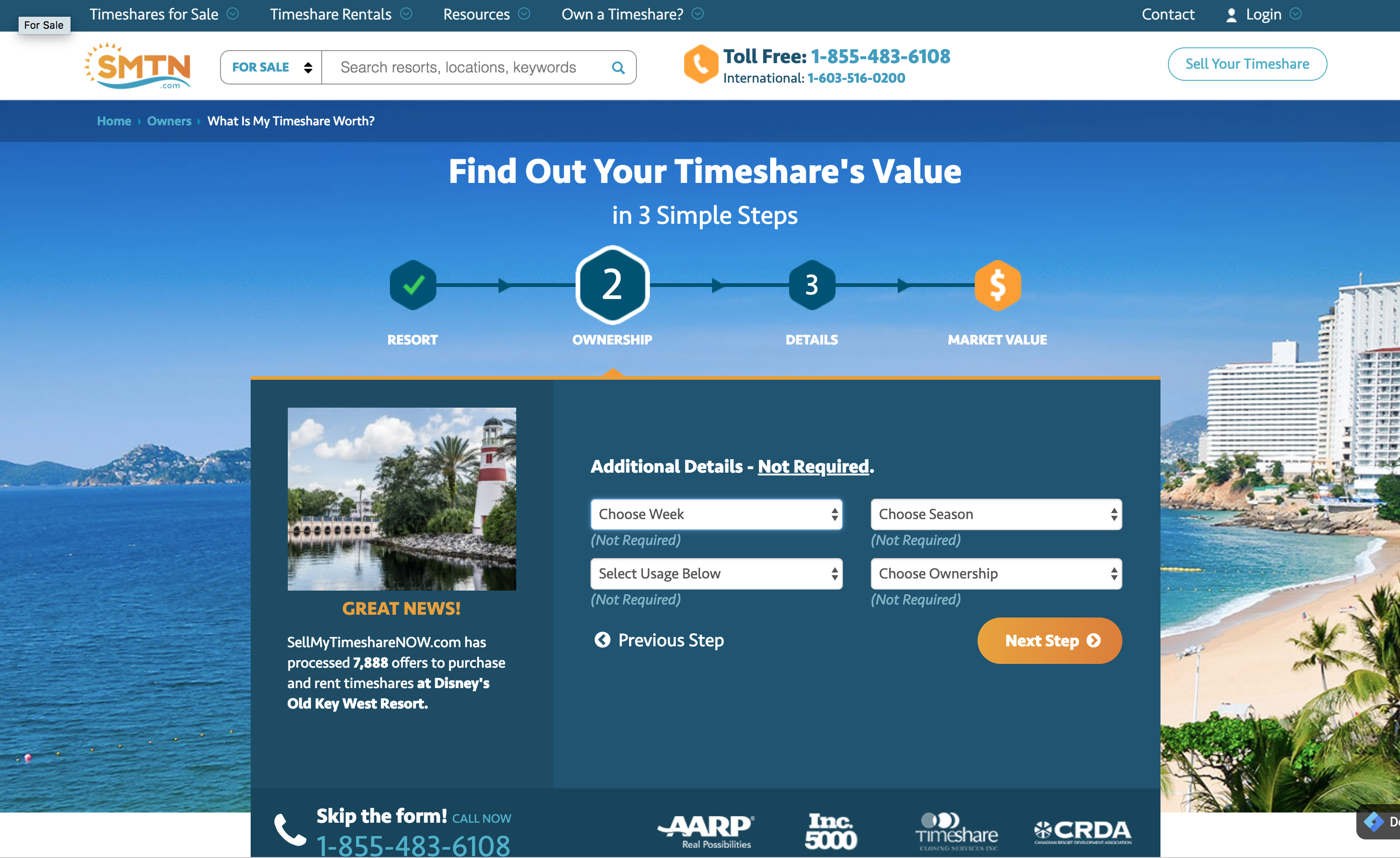Click the DETAILS step label

click(x=812, y=340)
